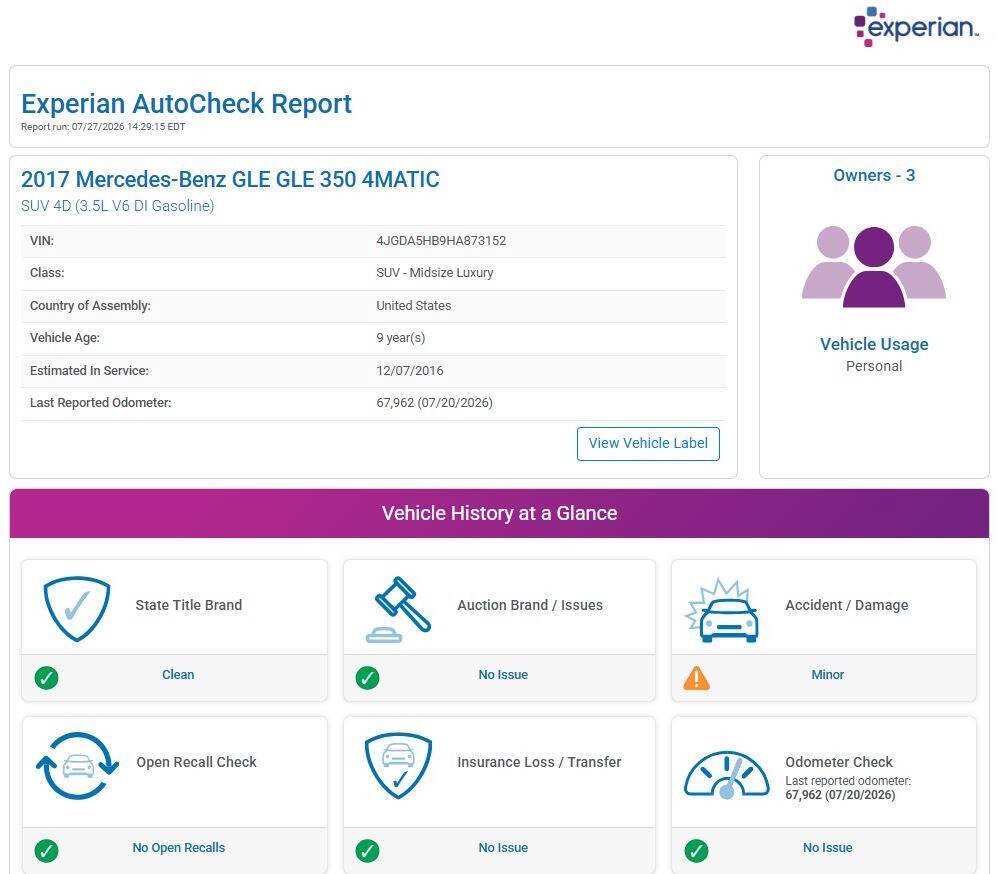The height and width of the screenshot is (874, 998).
Task: Click No Issue under Odometer Check
Action: (x=827, y=848)
